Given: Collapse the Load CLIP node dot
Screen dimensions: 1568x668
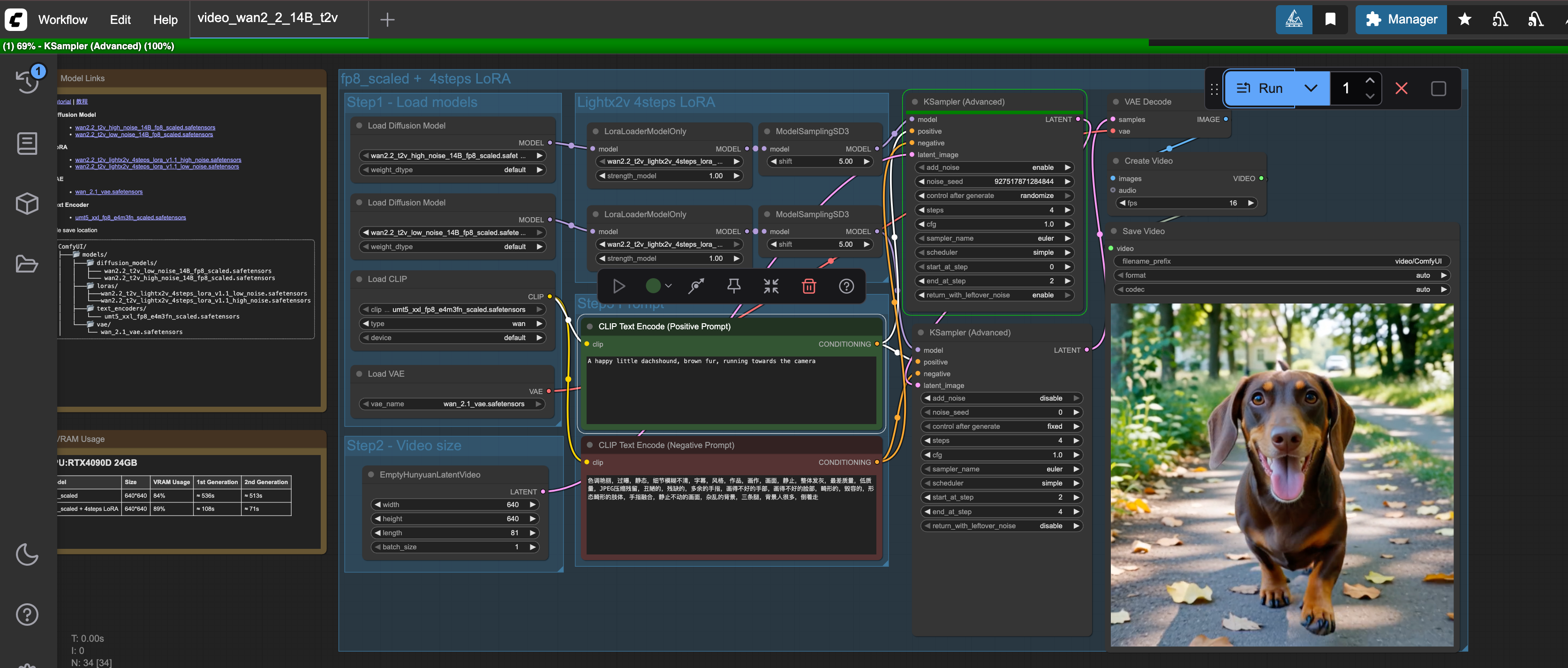Looking at the screenshot, I should click(x=359, y=280).
